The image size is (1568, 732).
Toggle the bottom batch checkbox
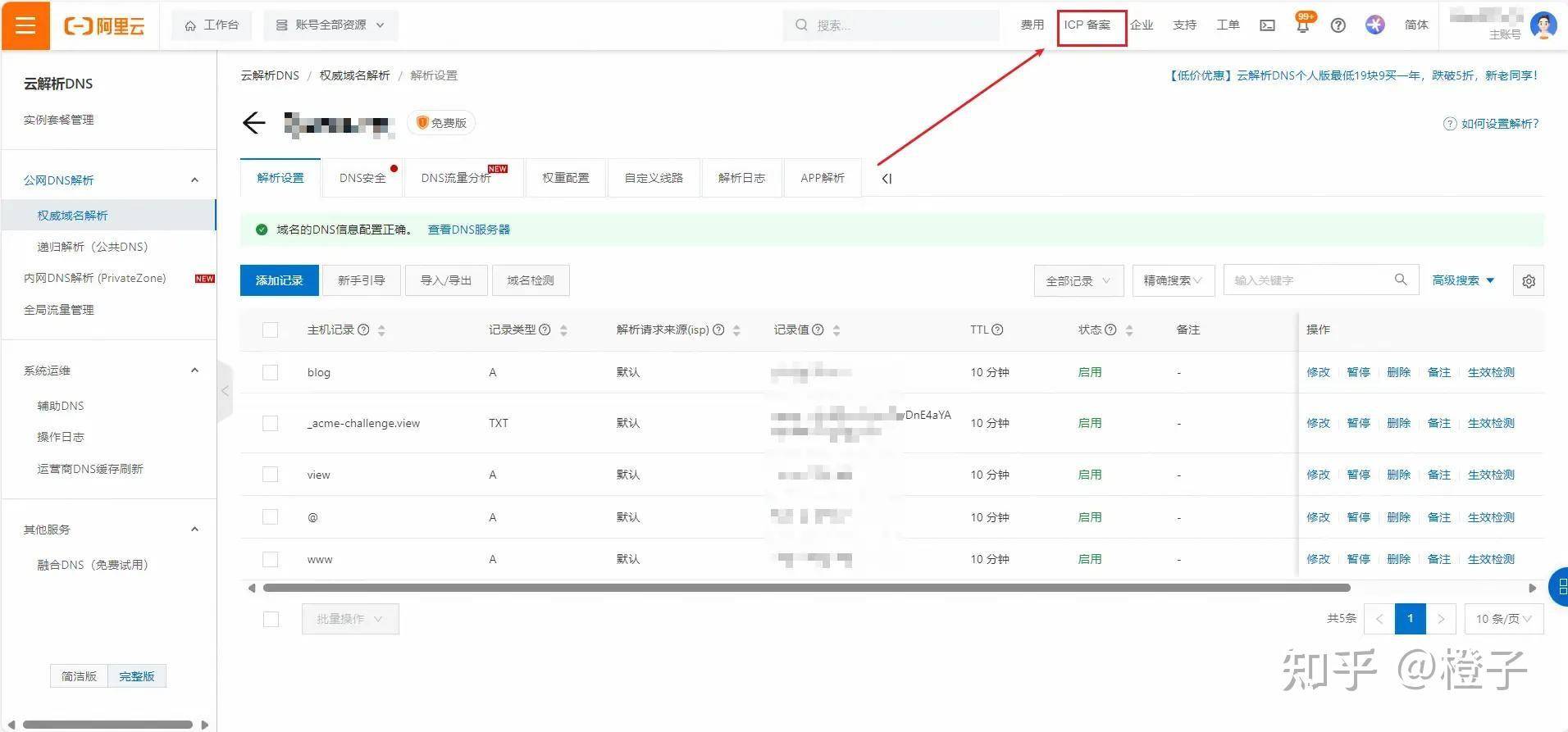pyautogui.click(x=271, y=619)
